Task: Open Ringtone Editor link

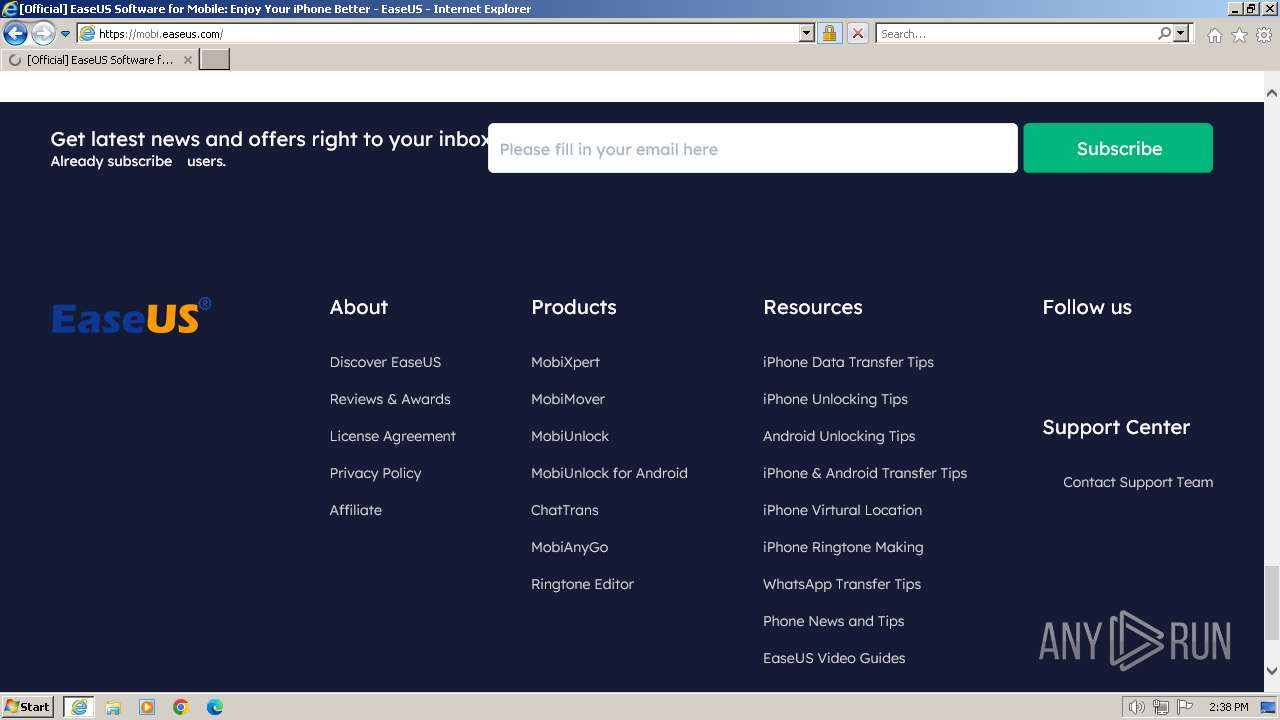Action: (582, 584)
